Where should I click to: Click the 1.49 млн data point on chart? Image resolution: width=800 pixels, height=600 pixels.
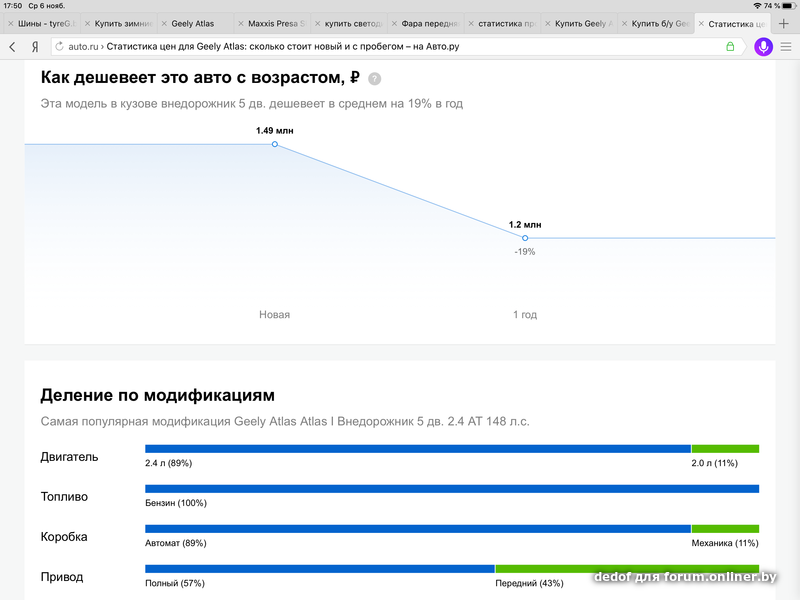(274, 144)
